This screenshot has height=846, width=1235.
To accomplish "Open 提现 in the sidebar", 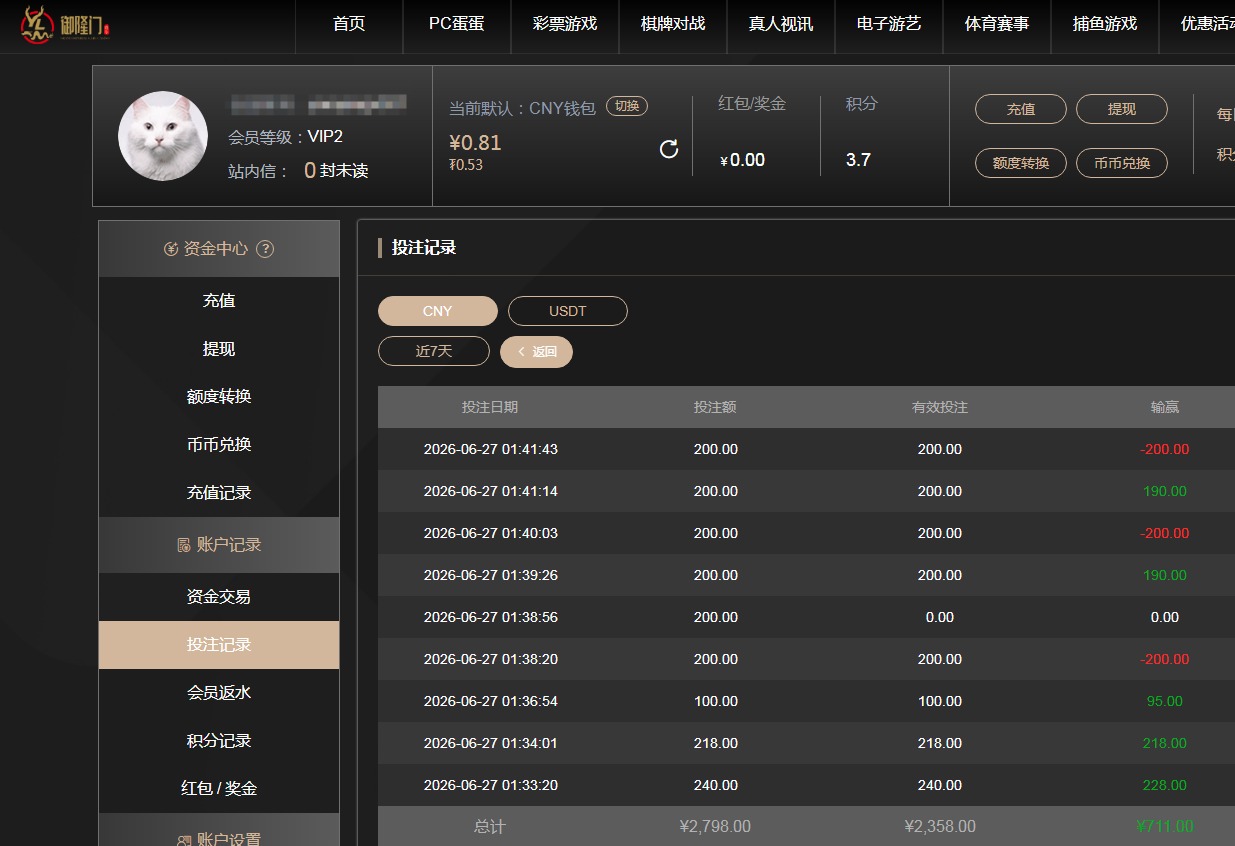I will pos(219,349).
